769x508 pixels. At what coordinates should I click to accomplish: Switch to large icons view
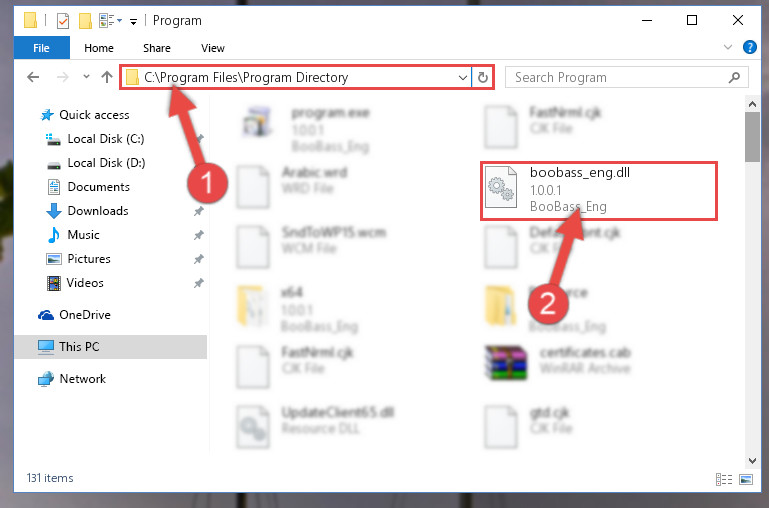746,479
